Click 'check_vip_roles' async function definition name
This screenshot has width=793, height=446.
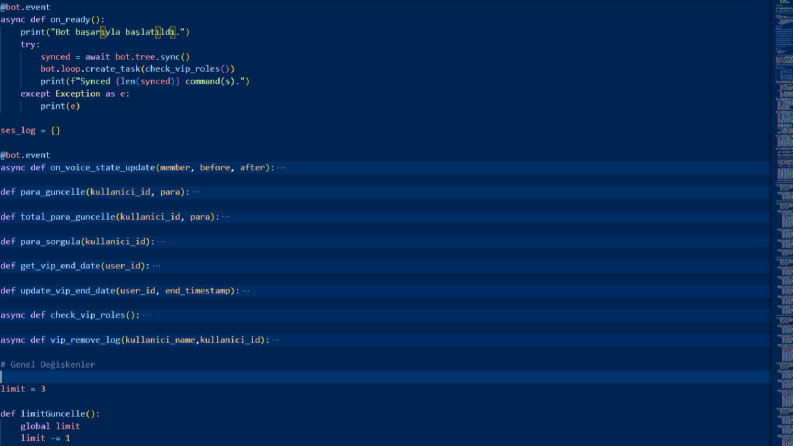click(87, 315)
